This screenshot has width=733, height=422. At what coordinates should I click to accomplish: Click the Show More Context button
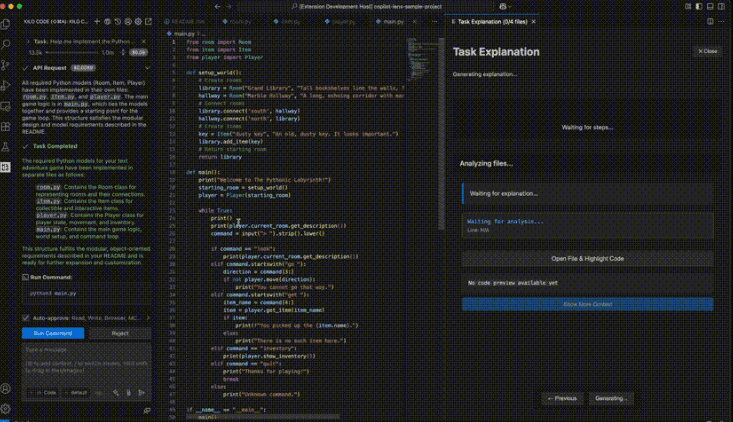[x=587, y=304]
